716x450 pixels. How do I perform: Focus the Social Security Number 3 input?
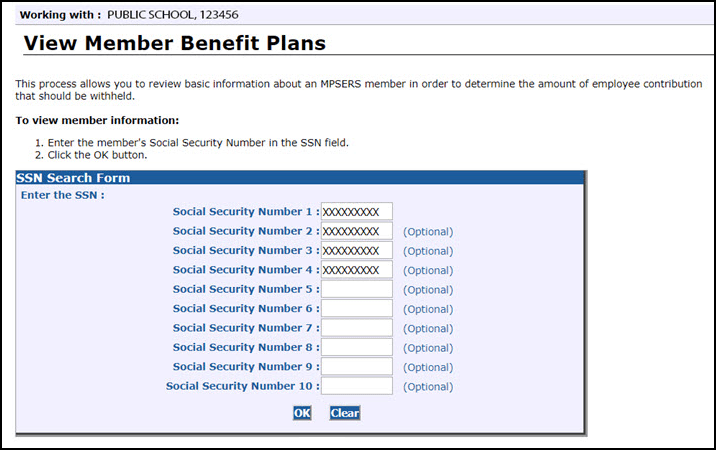[x=357, y=251]
